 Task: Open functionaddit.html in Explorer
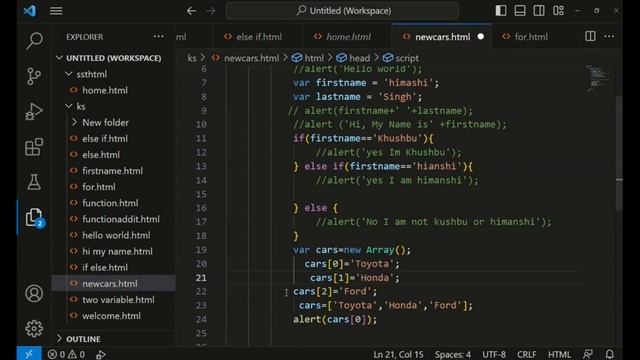(114, 219)
